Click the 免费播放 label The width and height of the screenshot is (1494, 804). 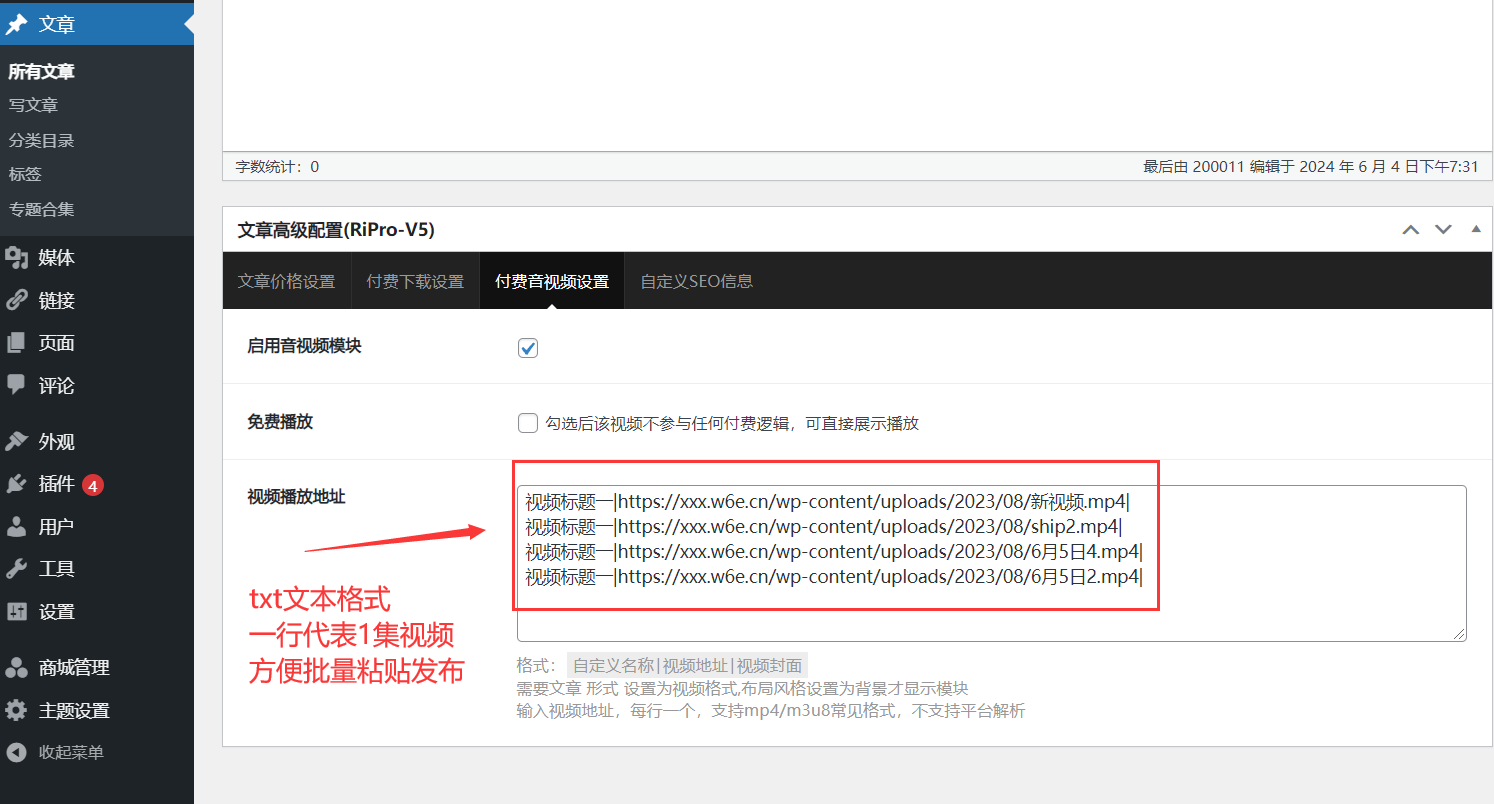click(x=280, y=422)
